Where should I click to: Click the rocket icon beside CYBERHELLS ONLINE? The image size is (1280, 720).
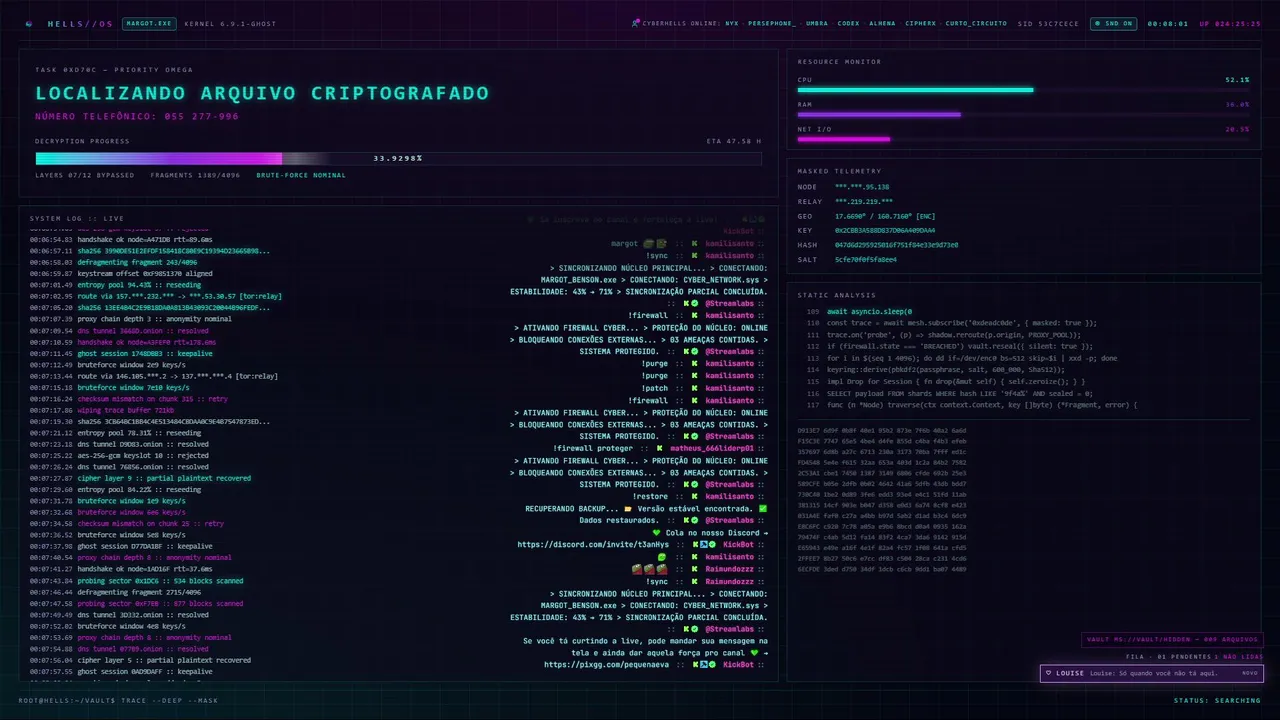636,23
